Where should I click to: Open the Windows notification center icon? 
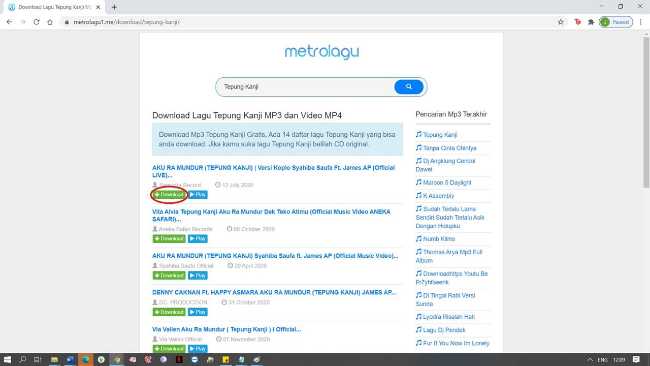click(636, 359)
